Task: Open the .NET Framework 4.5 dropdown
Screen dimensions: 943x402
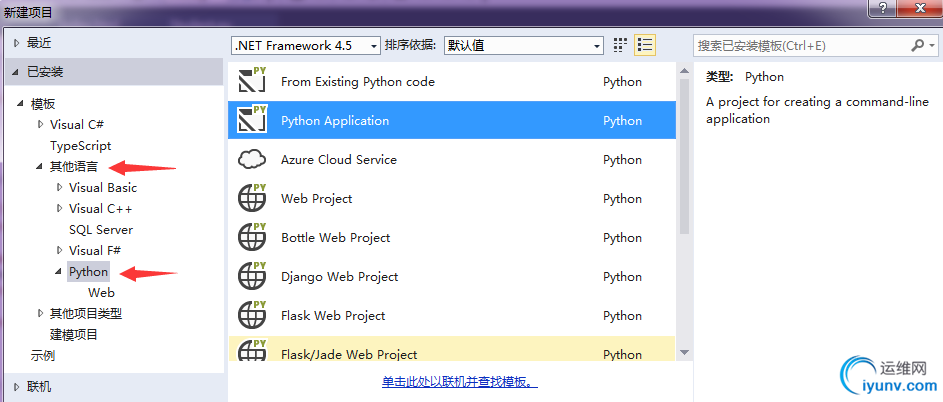Action: tap(306, 46)
